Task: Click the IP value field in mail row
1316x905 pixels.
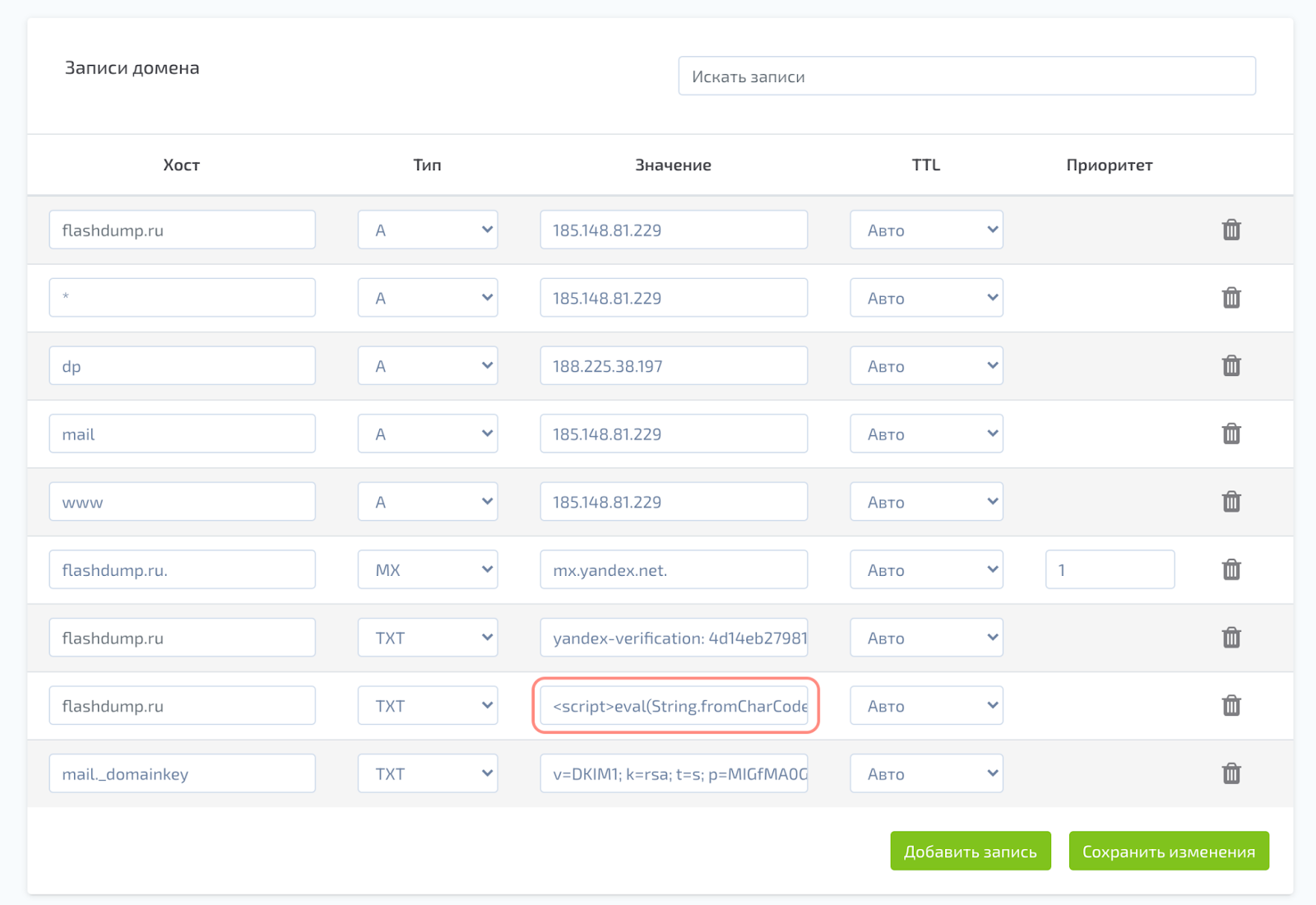Action: [674, 434]
